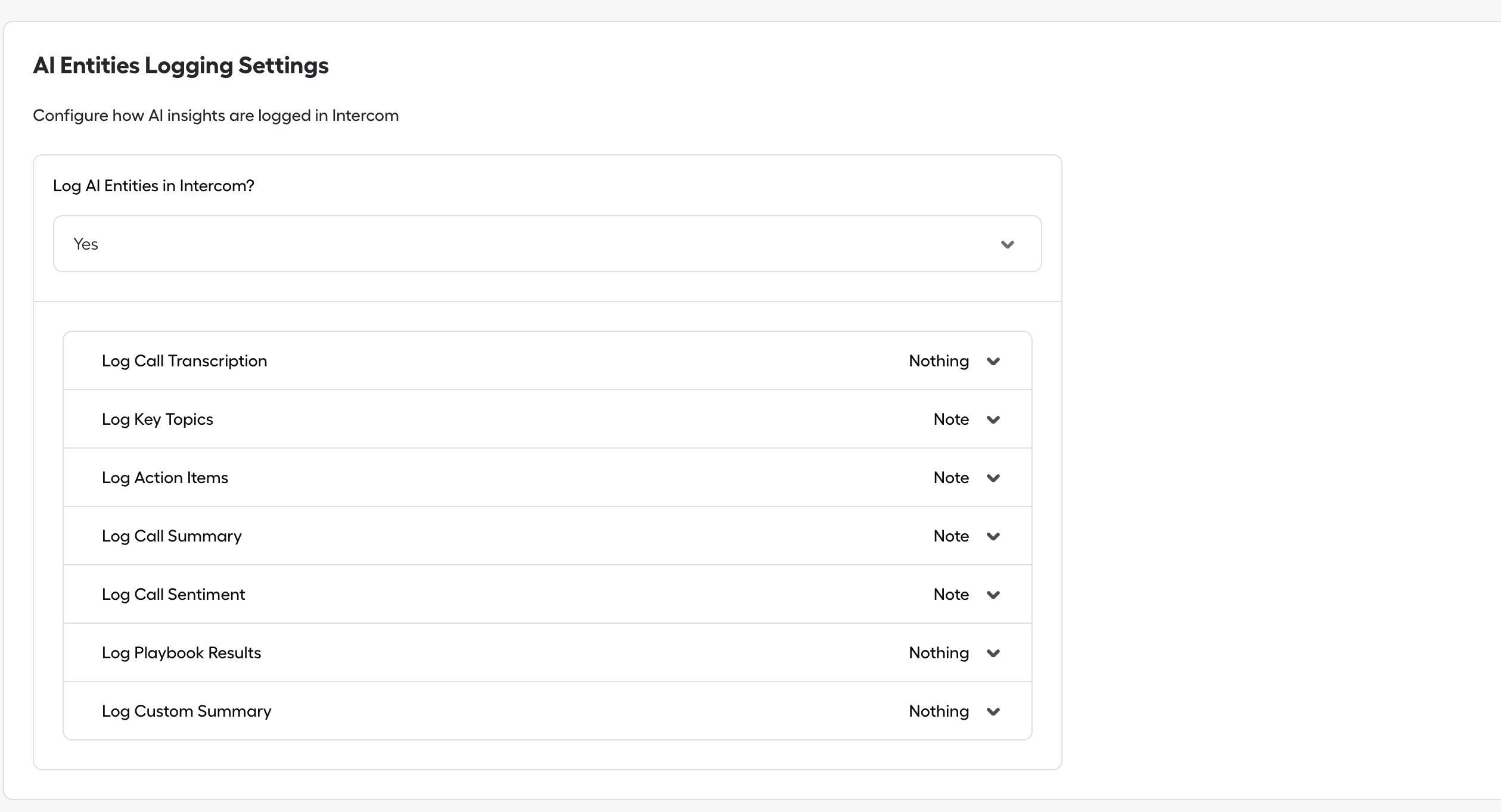1501x812 pixels.
Task: Open the Log Call Summary dropdown
Action: pyautogui.click(x=967, y=536)
